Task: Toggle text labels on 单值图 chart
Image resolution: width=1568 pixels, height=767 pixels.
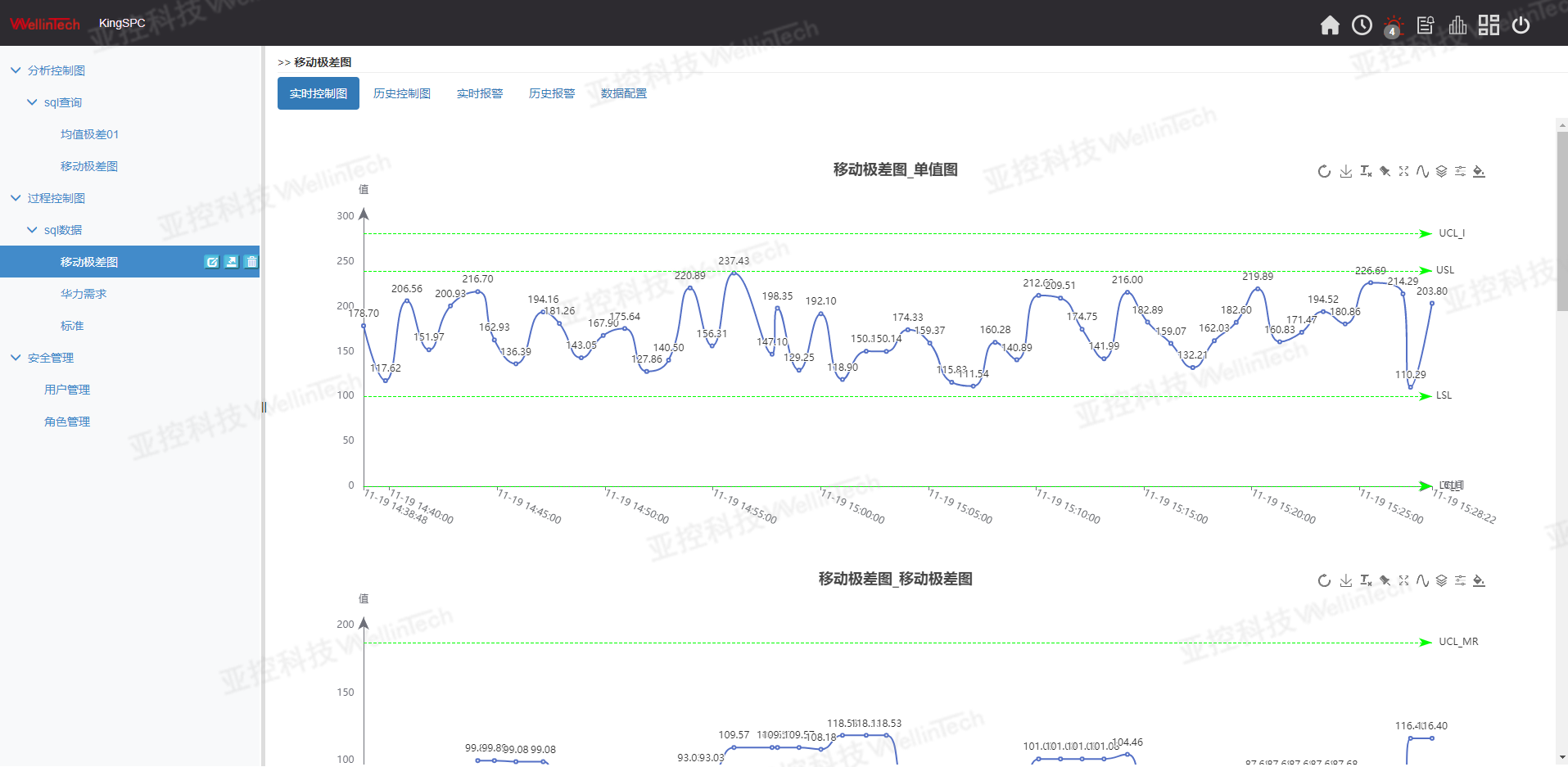Action: click(x=1366, y=171)
